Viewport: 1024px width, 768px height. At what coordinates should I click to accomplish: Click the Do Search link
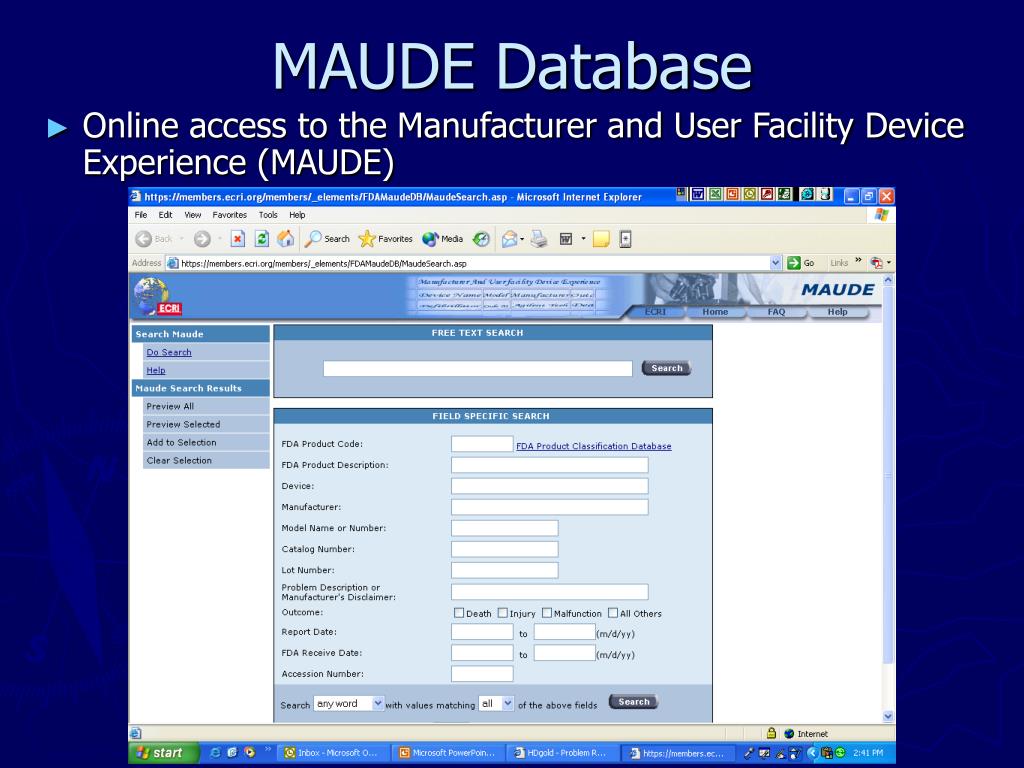coord(169,352)
